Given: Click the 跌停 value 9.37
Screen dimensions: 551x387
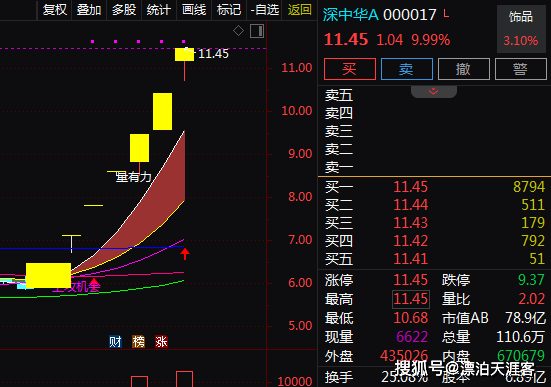Looking at the screenshot, I should [x=531, y=280].
